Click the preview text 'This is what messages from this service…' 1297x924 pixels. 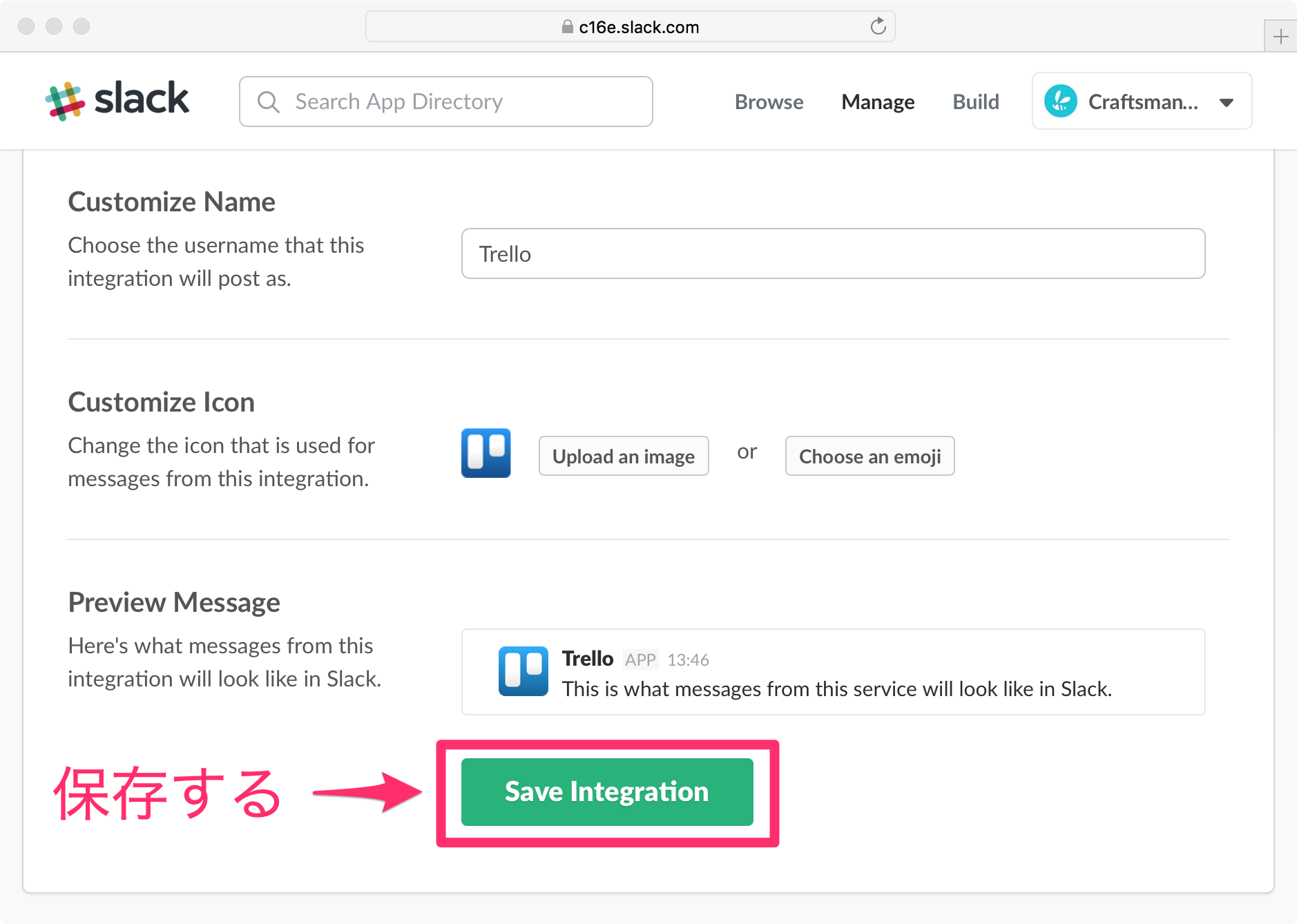[837, 689]
